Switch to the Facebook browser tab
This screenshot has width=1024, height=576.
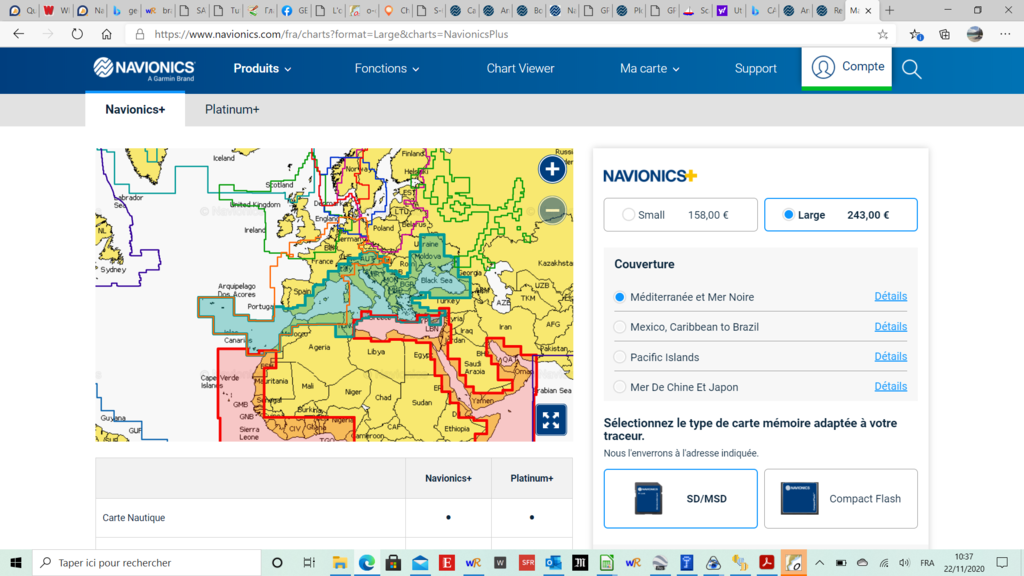(294, 10)
